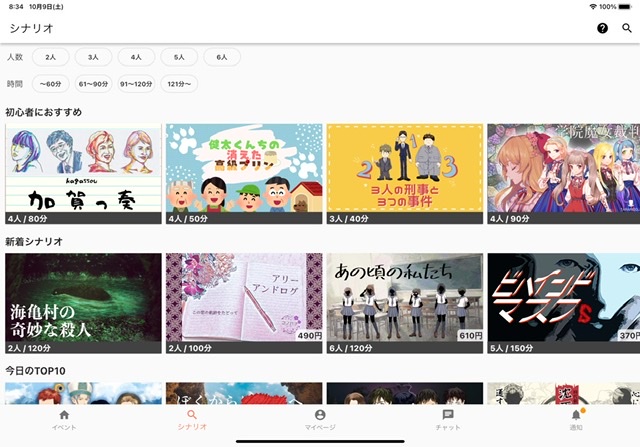Toggle the 2人 player count filter
The height and width of the screenshot is (447, 640).
pyautogui.click(x=51, y=57)
